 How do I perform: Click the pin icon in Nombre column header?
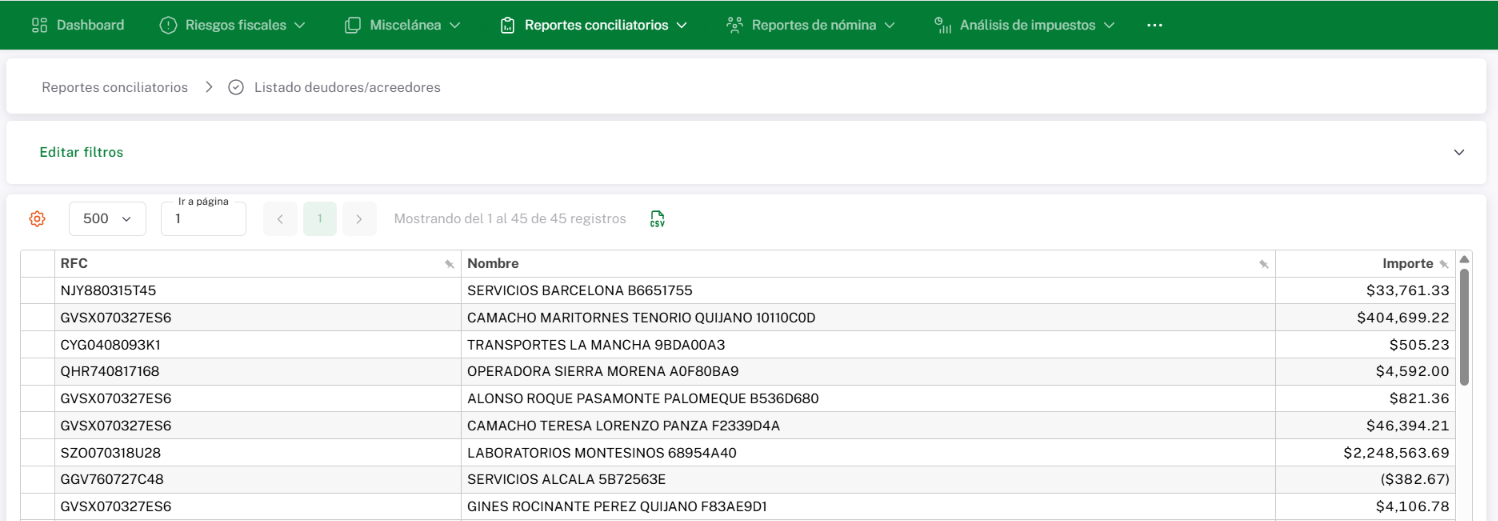tap(1264, 264)
